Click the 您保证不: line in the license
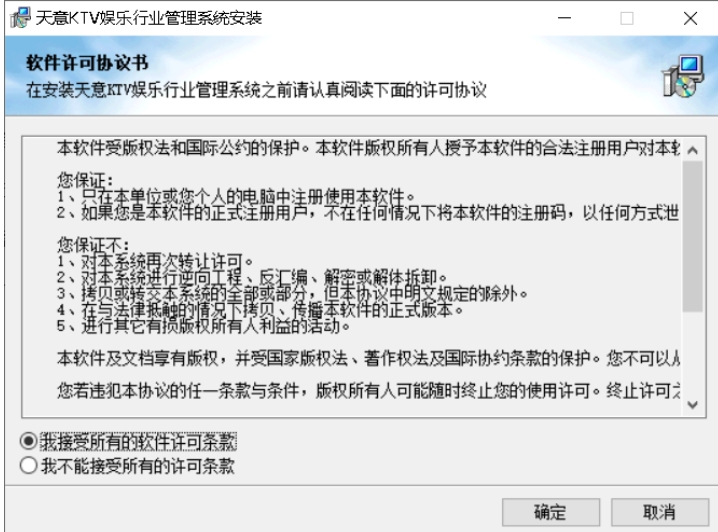 [x=93, y=245]
